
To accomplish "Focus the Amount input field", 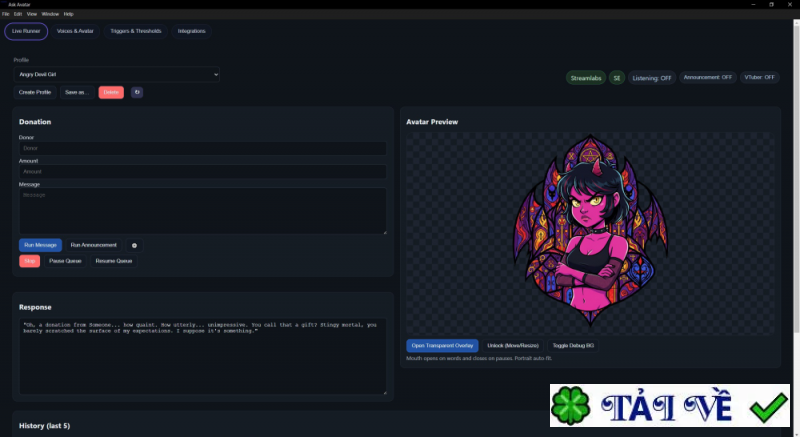I will click(x=203, y=172).
